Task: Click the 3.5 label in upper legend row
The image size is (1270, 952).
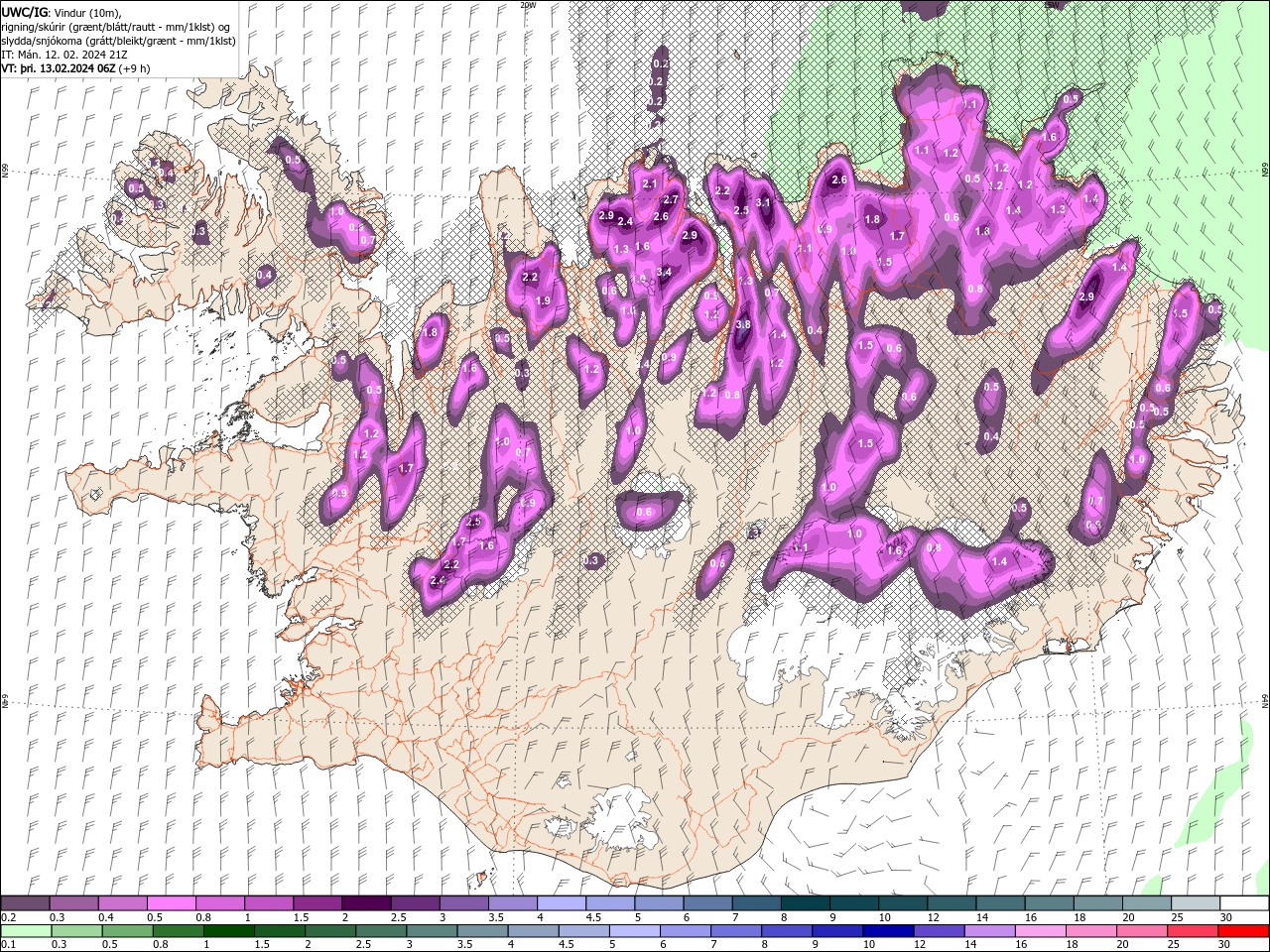Action: click(x=495, y=917)
